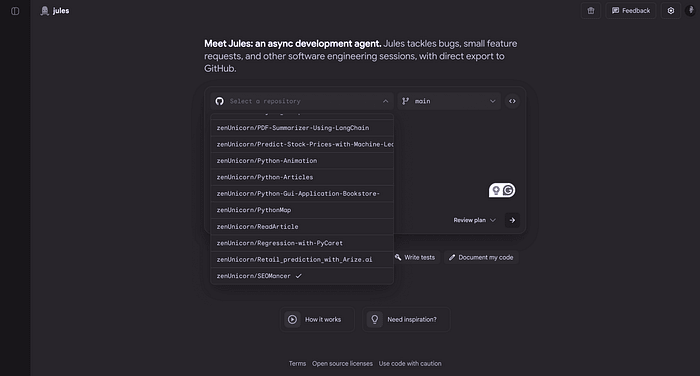This screenshot has height=376, width=700.
Task: Click the Document my code suggestion chip
Action: pos(481,257)
